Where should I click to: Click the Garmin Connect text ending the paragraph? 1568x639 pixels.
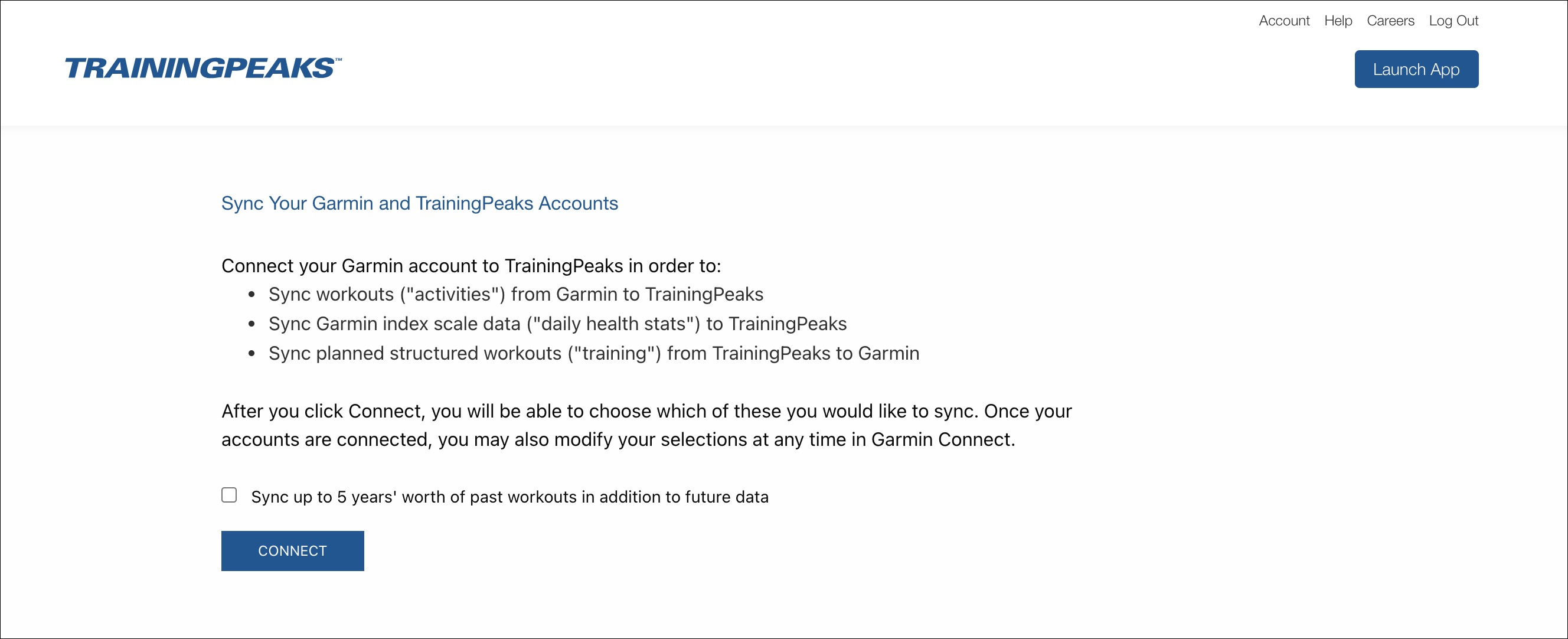(x=942, y=440)
